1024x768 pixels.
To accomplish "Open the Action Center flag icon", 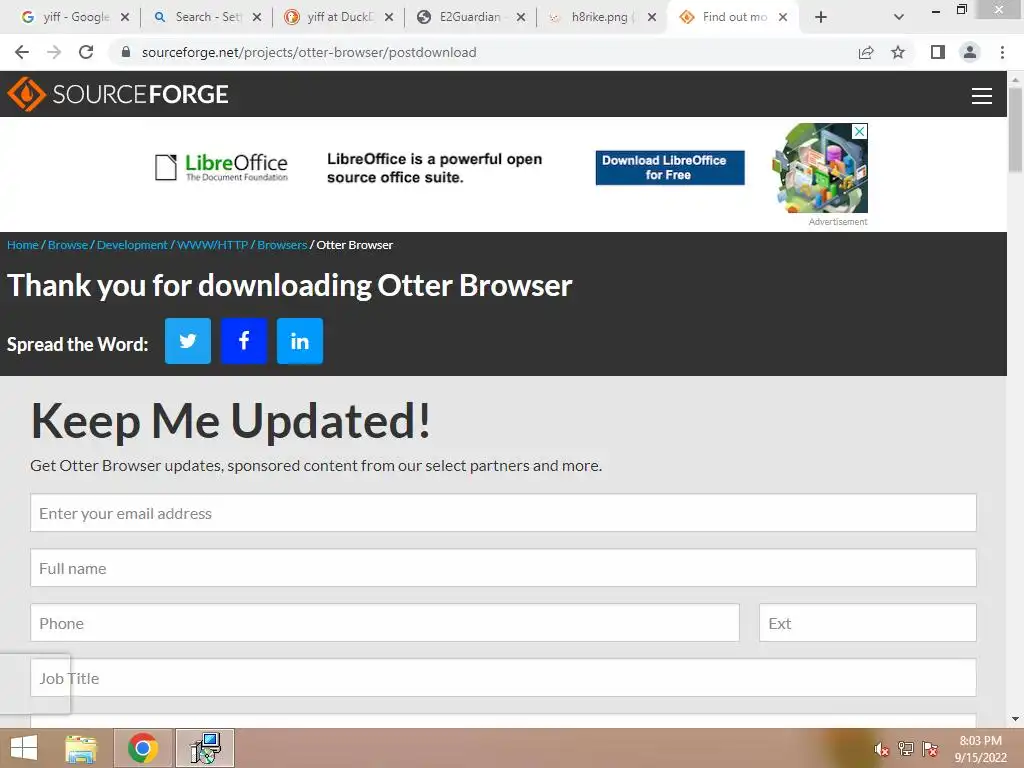I will pyautogui.click(x=930, y=749).
